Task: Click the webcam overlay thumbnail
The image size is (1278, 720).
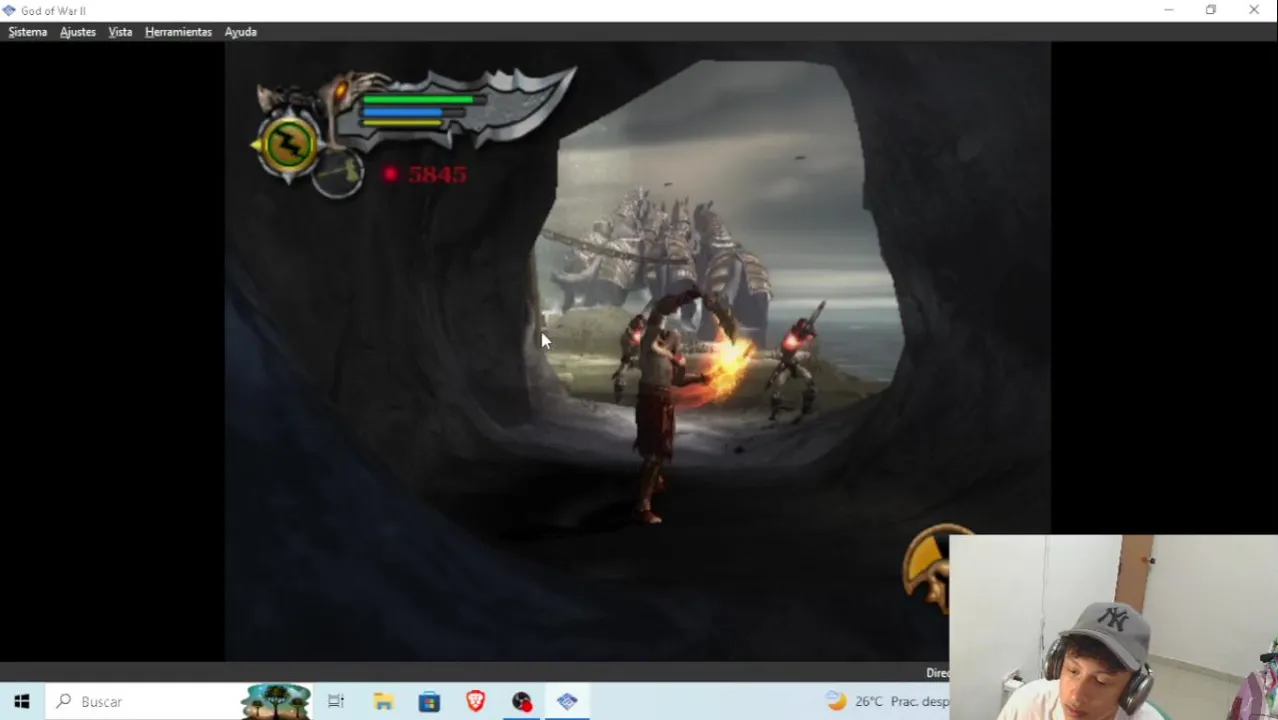Action: point(1113,627)
